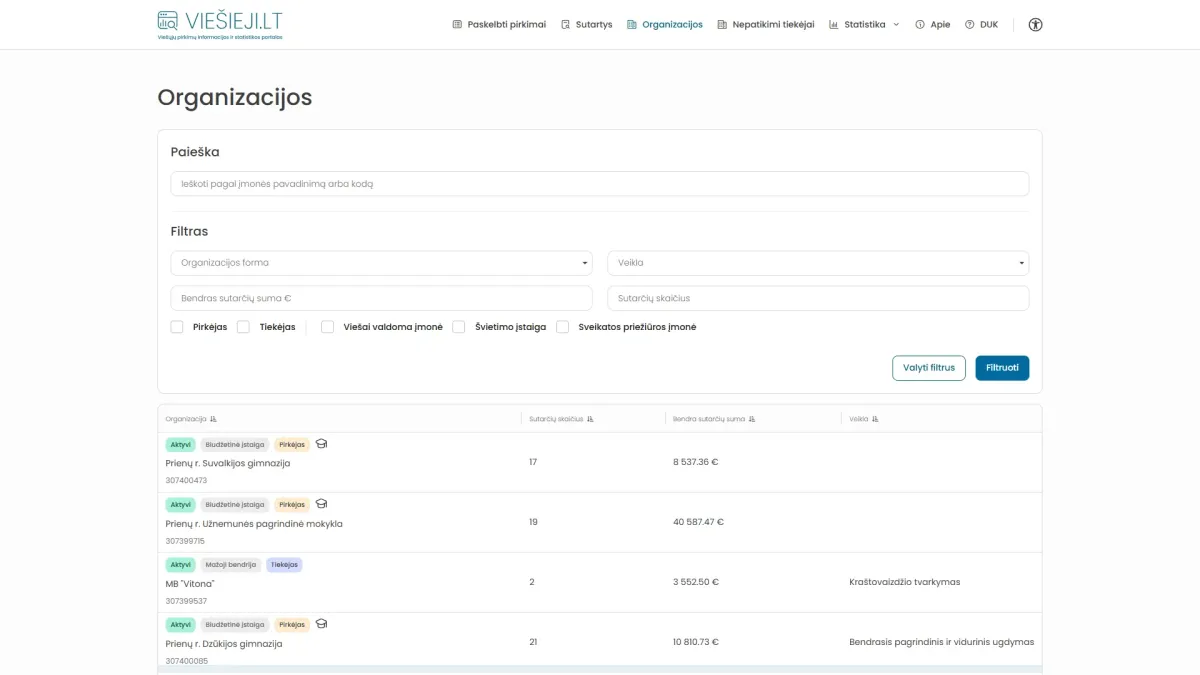This screenshot has height=675, width=1200.
Task: Sort by Bendra sutarčių suma icon
Action: (752, 419)
